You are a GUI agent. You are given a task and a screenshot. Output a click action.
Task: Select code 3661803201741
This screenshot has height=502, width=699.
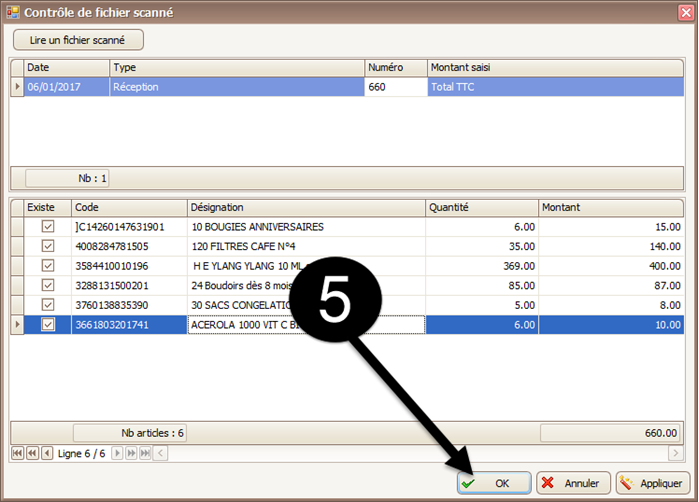point(129,325)
